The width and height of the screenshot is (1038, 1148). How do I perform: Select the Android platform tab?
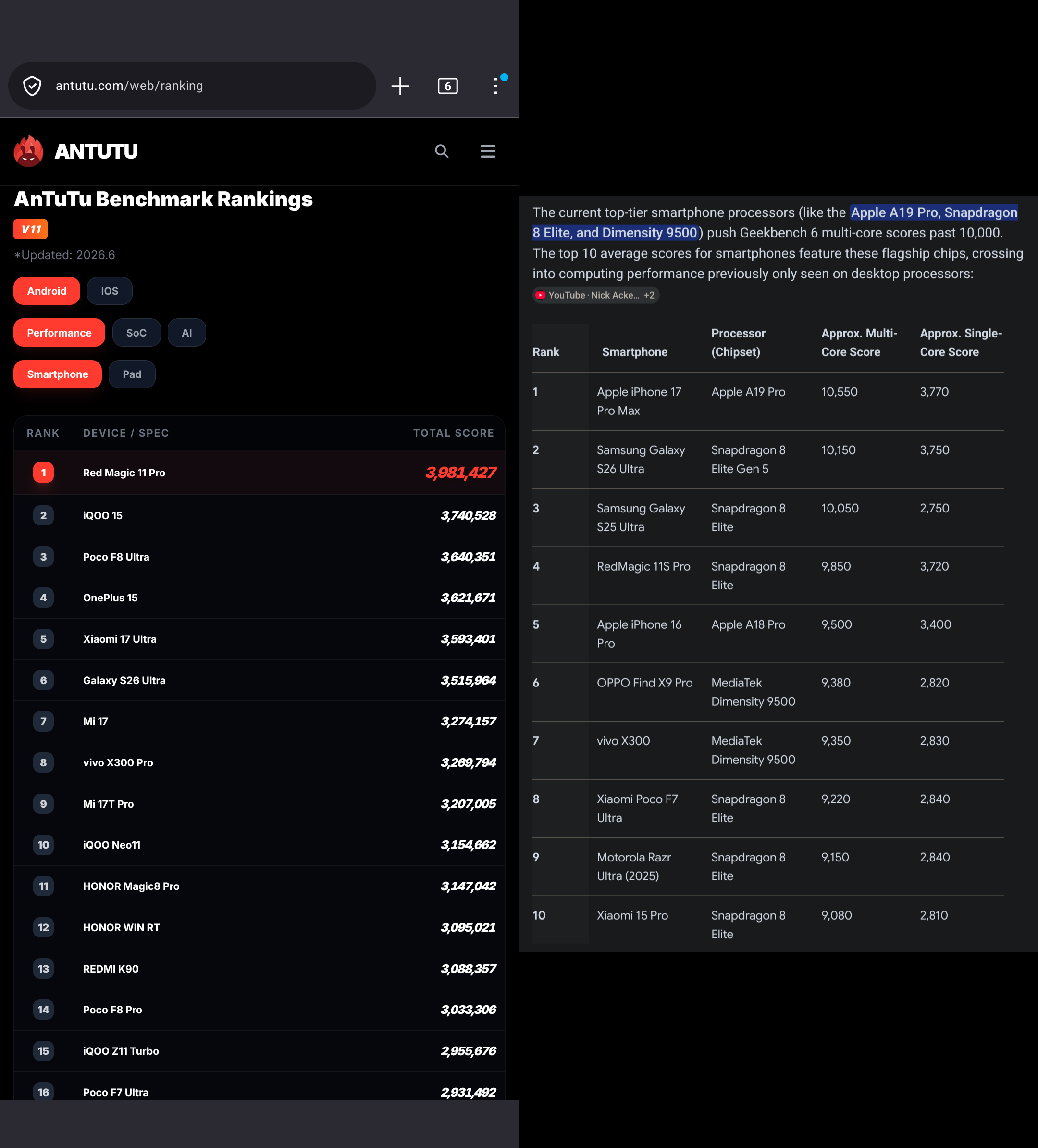click(47, 291)
